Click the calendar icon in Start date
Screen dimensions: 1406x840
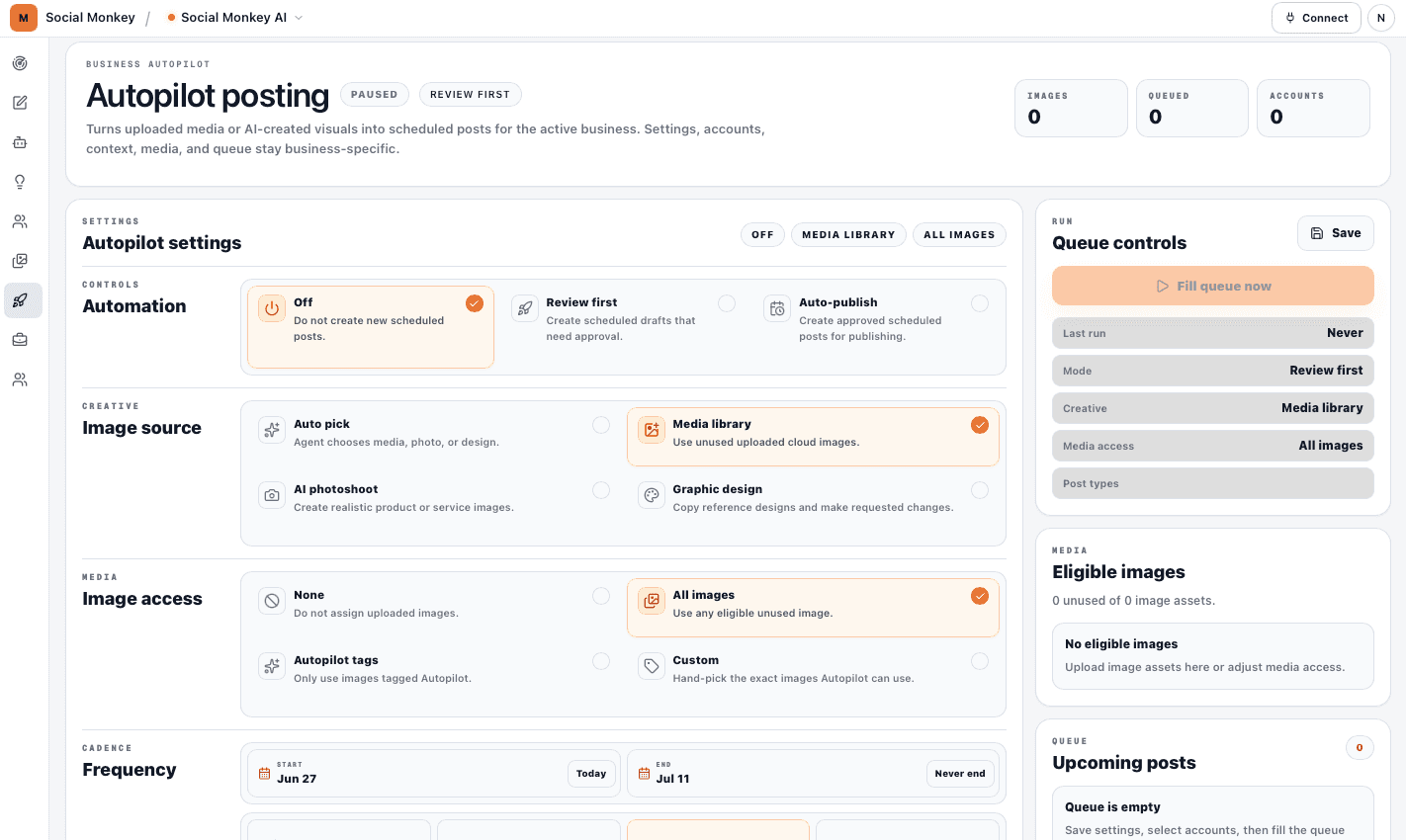tap(264, 773)
